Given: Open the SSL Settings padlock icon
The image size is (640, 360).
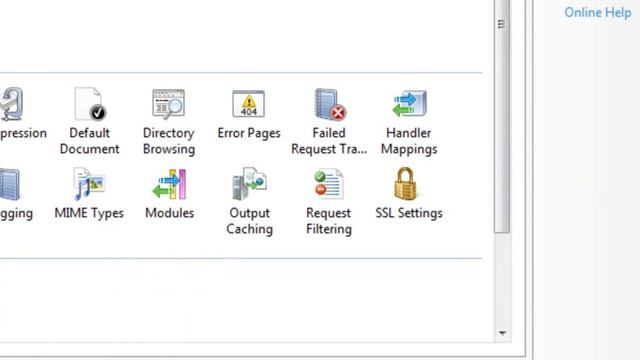Looking at the screenshot, I should pyautogui.click(x=405, y=184).
